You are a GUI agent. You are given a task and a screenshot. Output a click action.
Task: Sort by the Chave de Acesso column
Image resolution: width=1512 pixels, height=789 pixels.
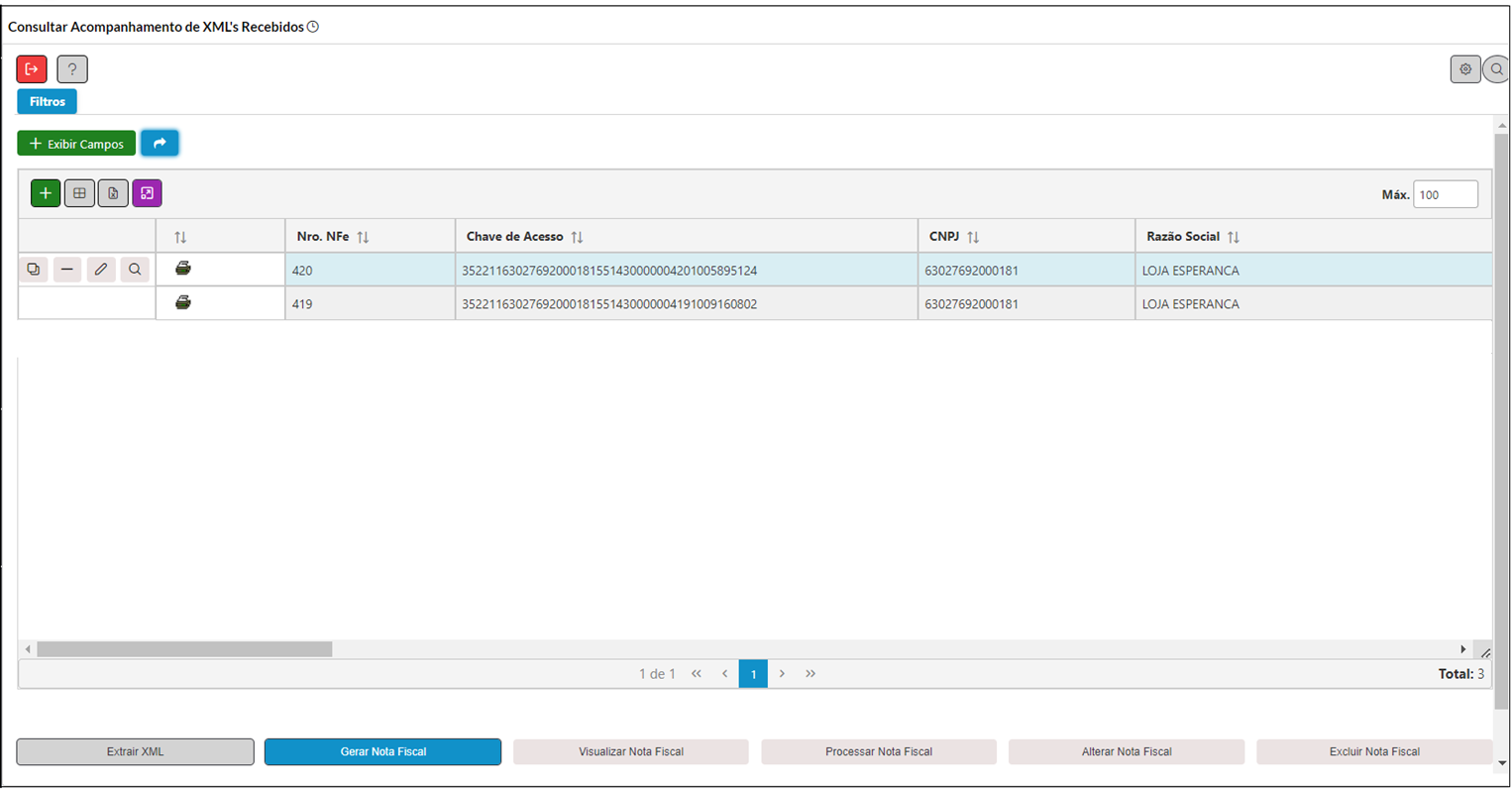(x=577, y=237)
